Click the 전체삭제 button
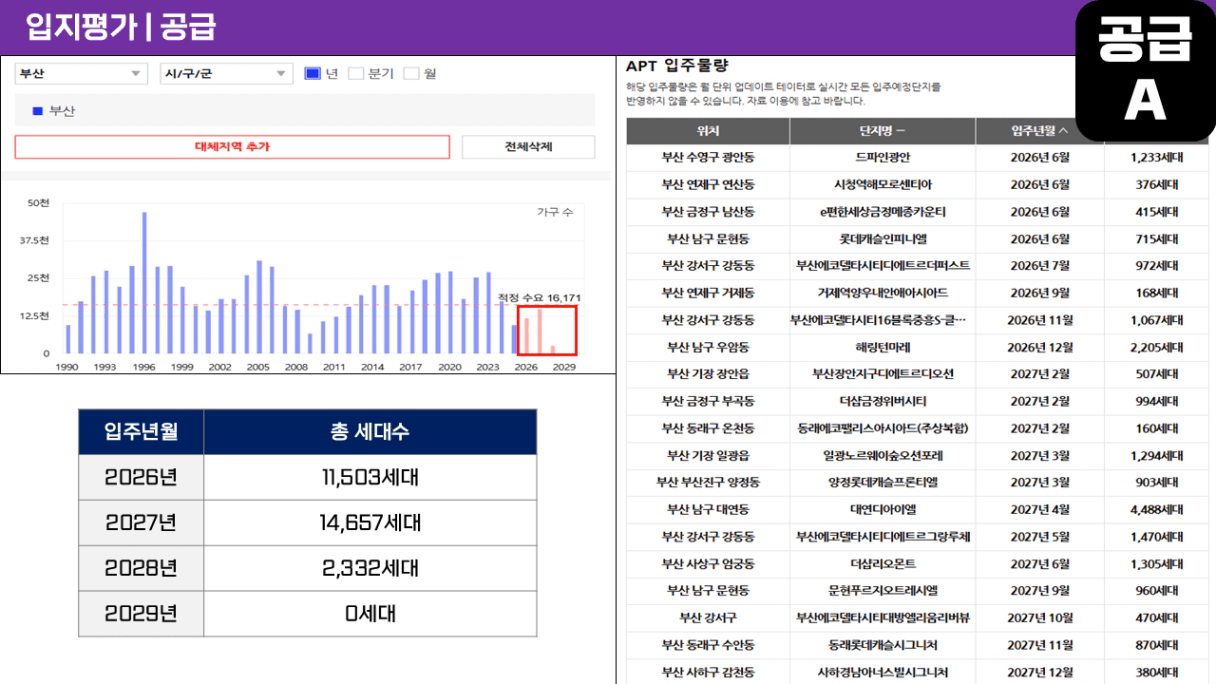This screenshot has width=1216, height=684. (528, 147)
